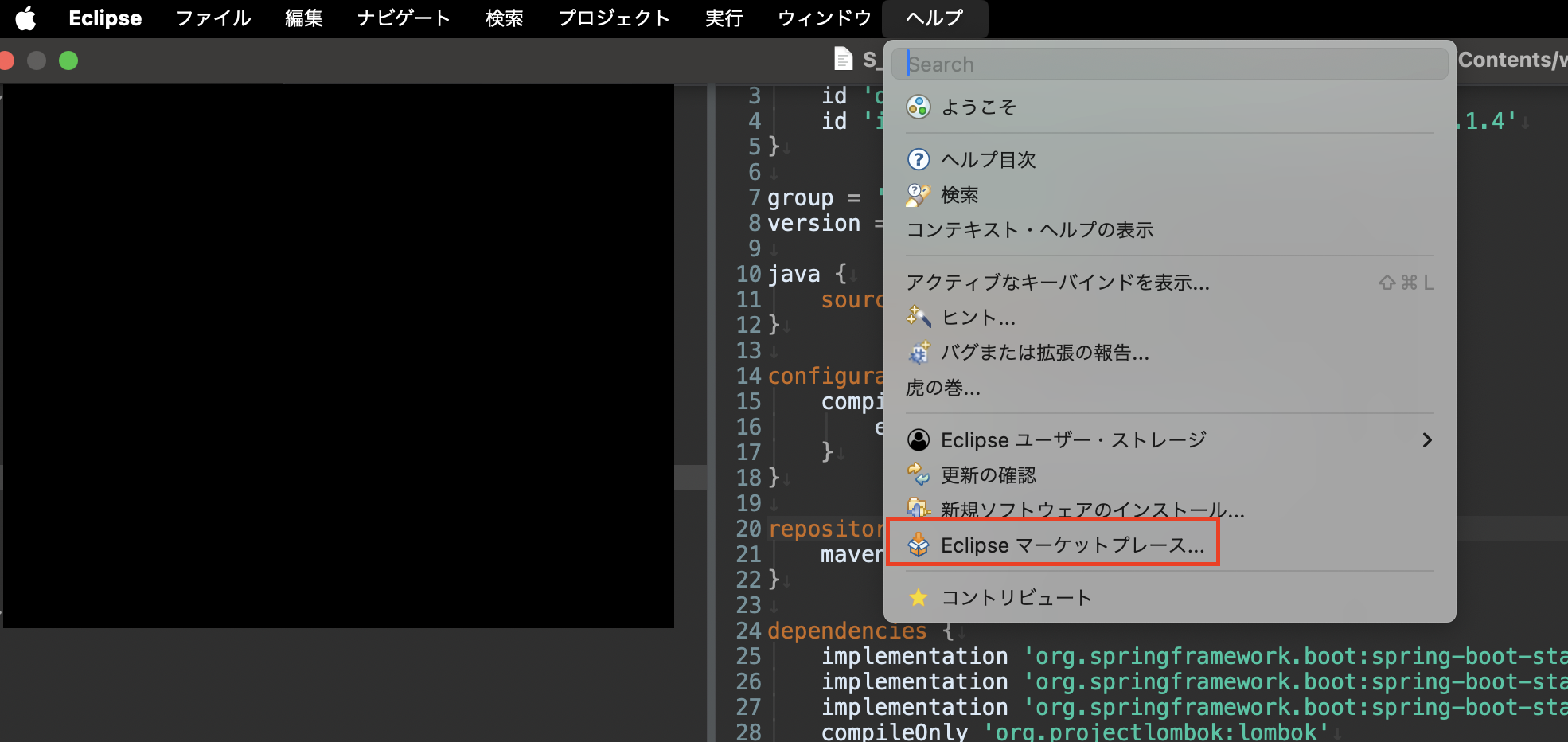Select コンテキスト・ヘルプの表示
Viewport: 1568px width, 742px height.
tap(1029, 230)
